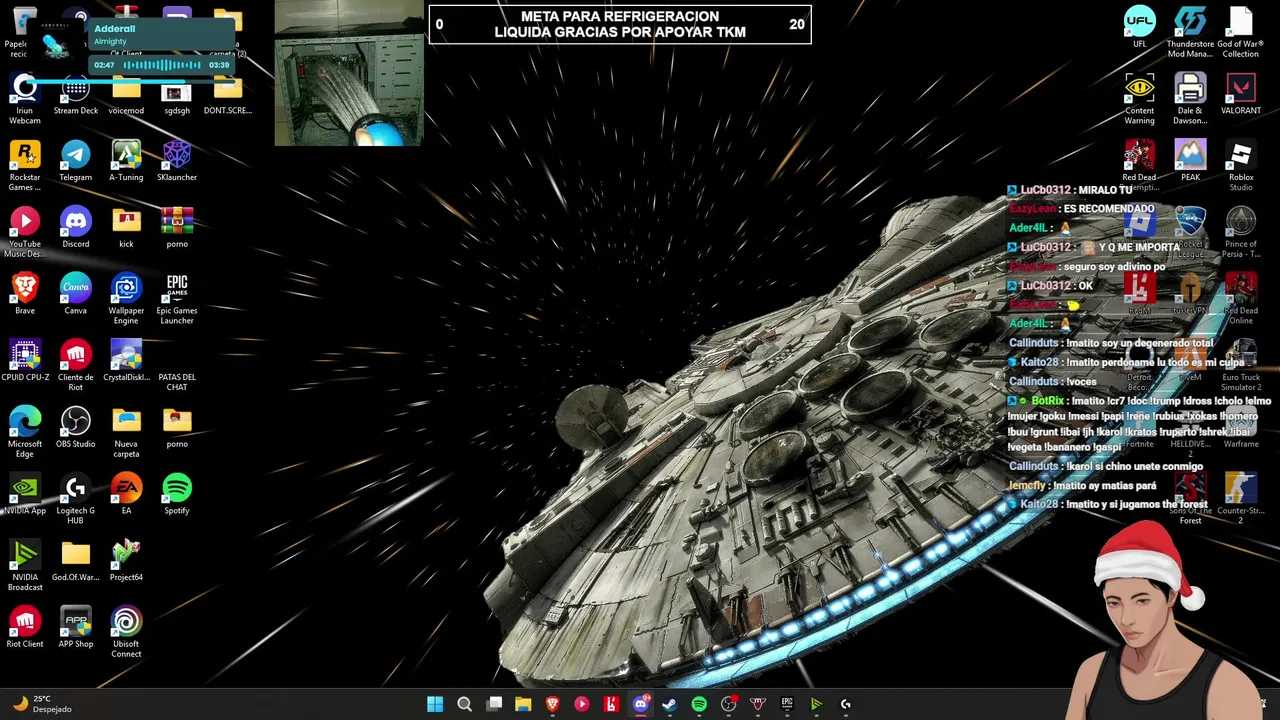Launch SKlauncher from the desktop
The image size is (1280, 720).
(x=177, y=161)
